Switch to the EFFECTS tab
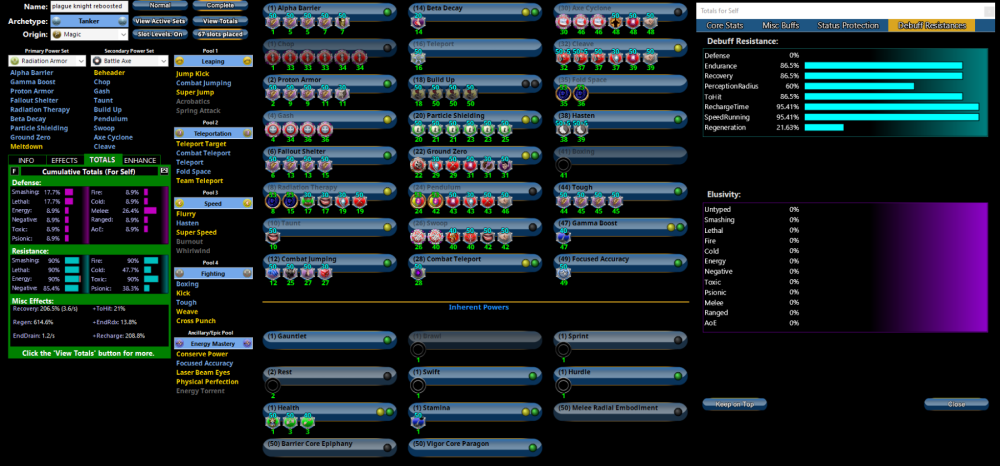Screen dimensions: 1000x466 coord(64,160)
